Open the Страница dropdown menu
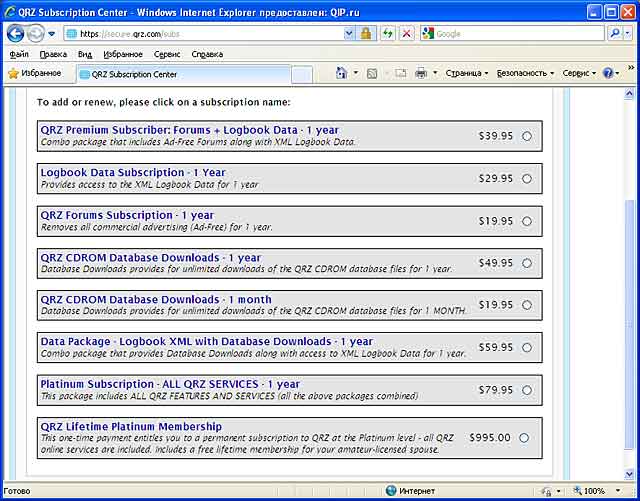Viewport: 640px width, 501px height. pos(466,73)
